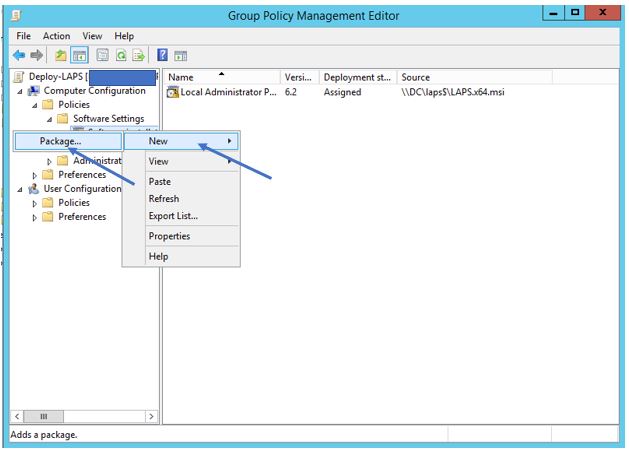
Task: Click the Assigned deployment state cell
Action: coord(342,92)
